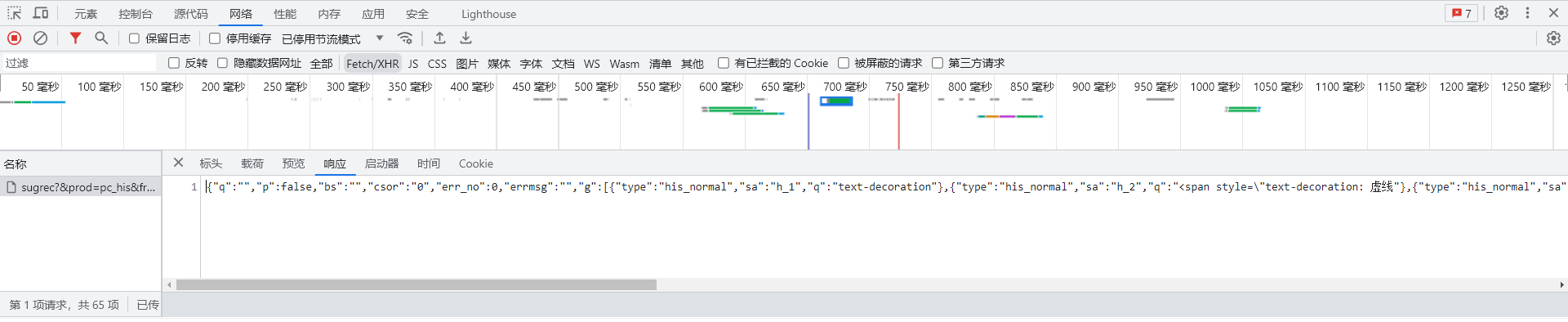
Task: Open the 内存 panel
Action: point(329,14)
